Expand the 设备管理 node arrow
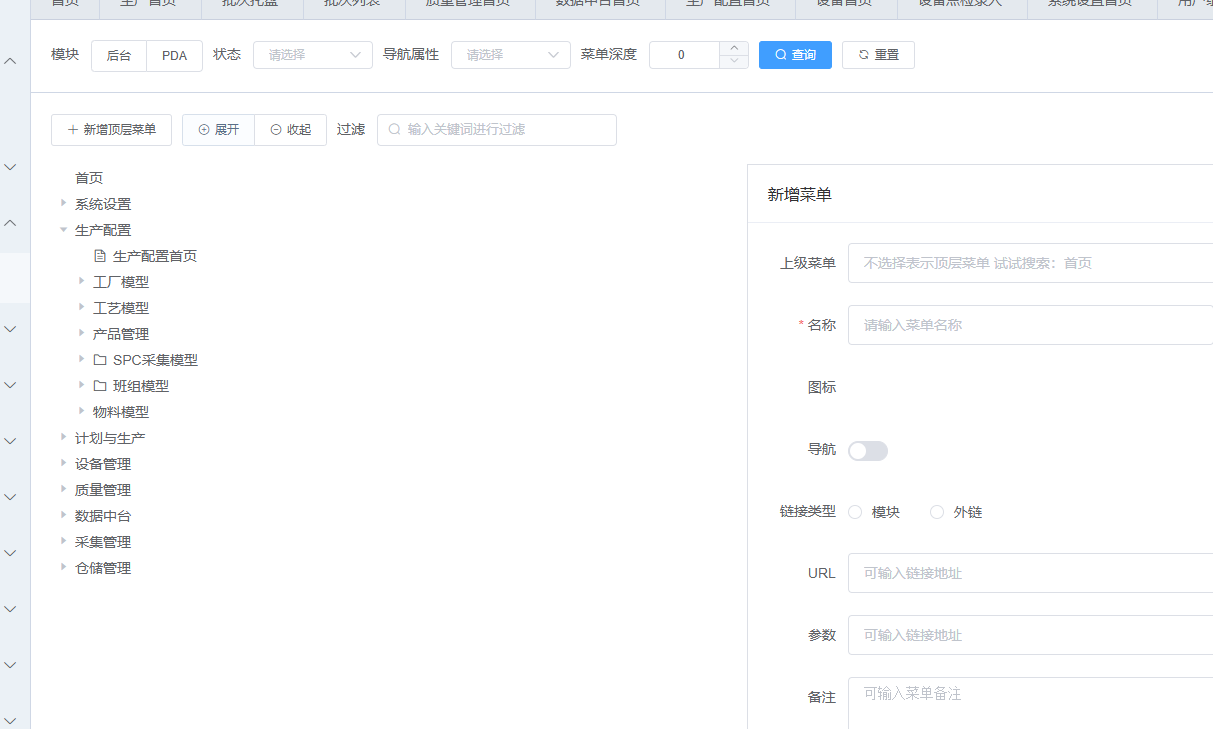The width and height of the screenshot is (1213, 729). pos(64,463)
